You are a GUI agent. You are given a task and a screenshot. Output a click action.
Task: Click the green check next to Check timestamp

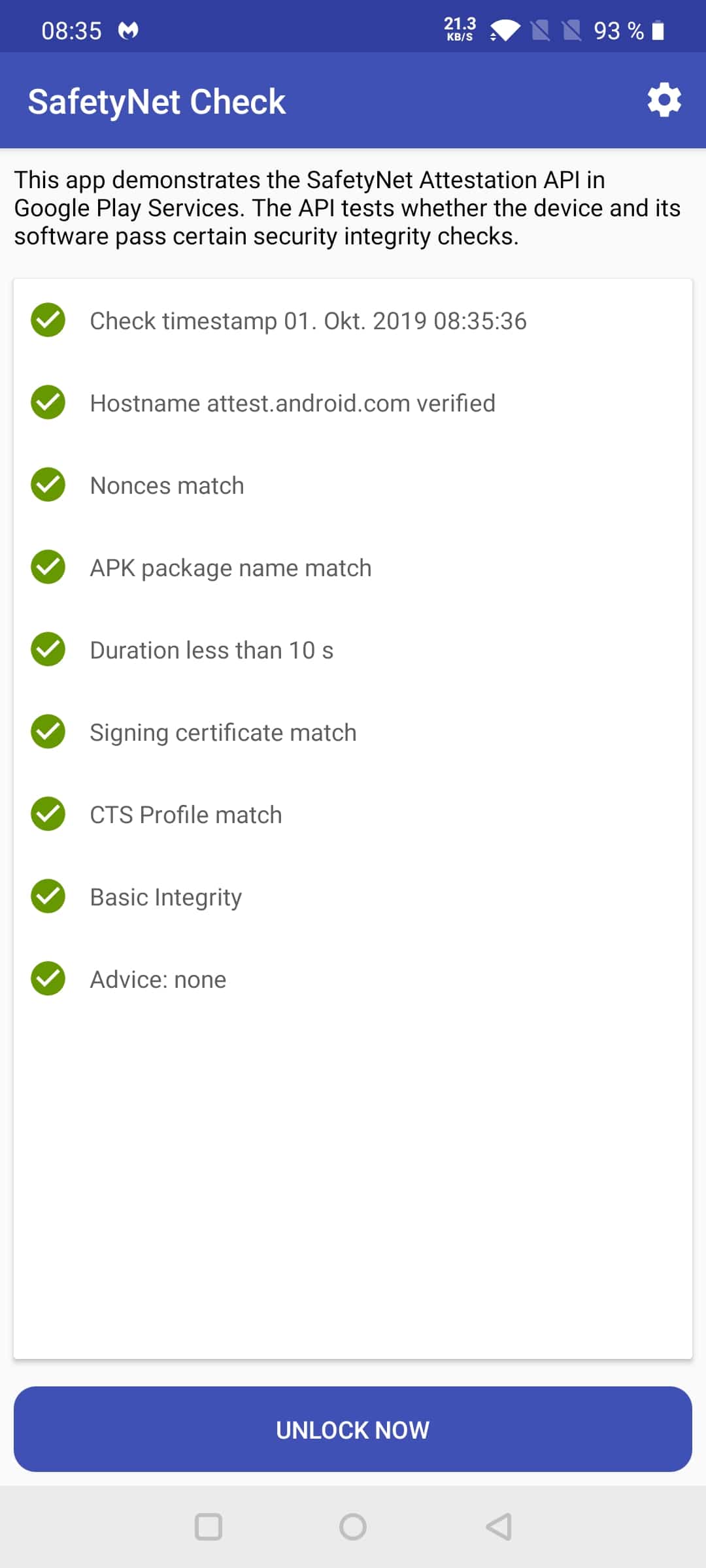(48, 320)
